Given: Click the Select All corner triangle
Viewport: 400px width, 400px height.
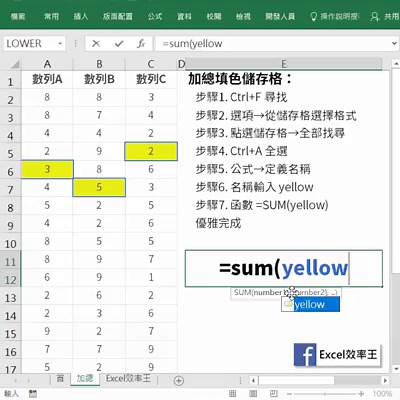Looking at the screenshot, I should click(x=15, y=64).
